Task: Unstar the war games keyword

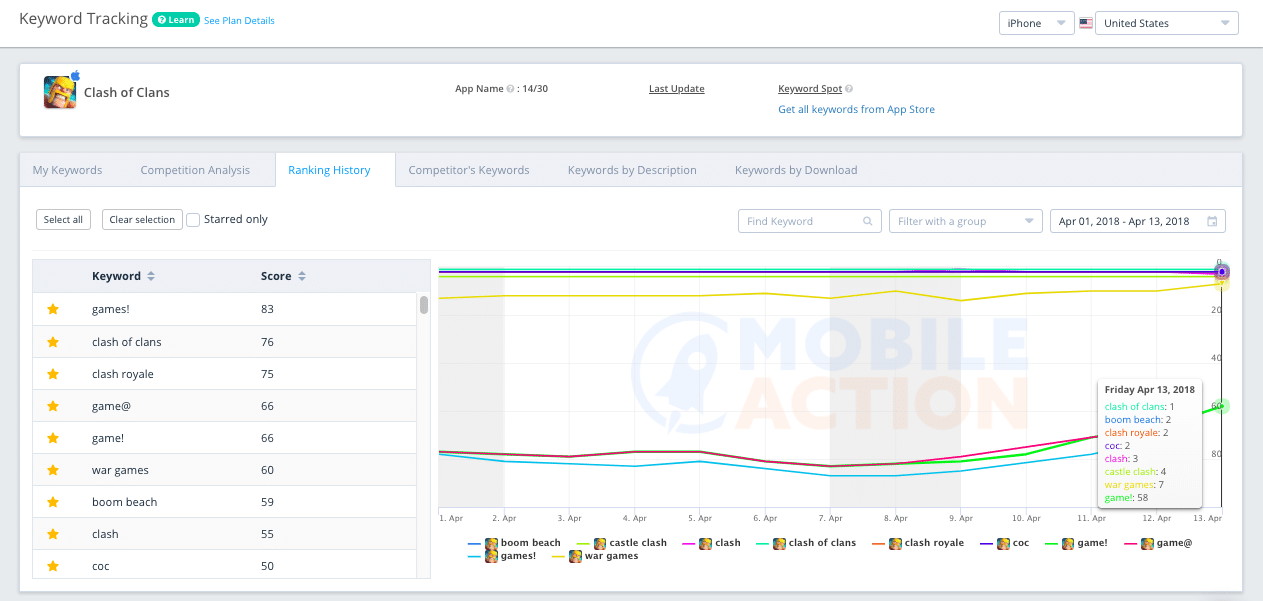Action: point(53,470)
